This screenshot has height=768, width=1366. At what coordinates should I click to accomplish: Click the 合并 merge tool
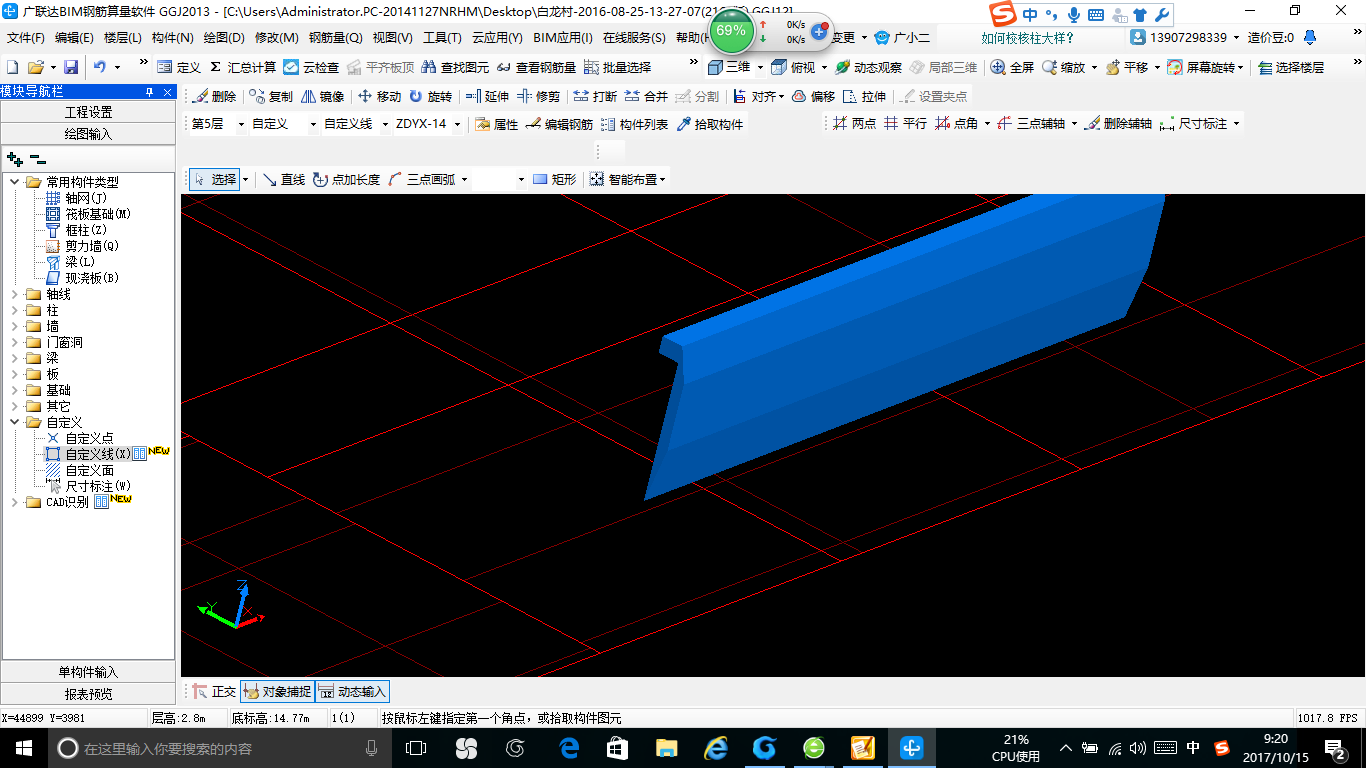click(646, 97)
